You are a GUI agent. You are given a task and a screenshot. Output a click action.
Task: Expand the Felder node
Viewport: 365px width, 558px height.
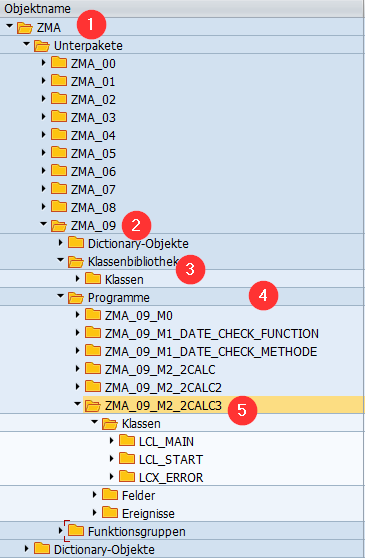pos(95,494)
